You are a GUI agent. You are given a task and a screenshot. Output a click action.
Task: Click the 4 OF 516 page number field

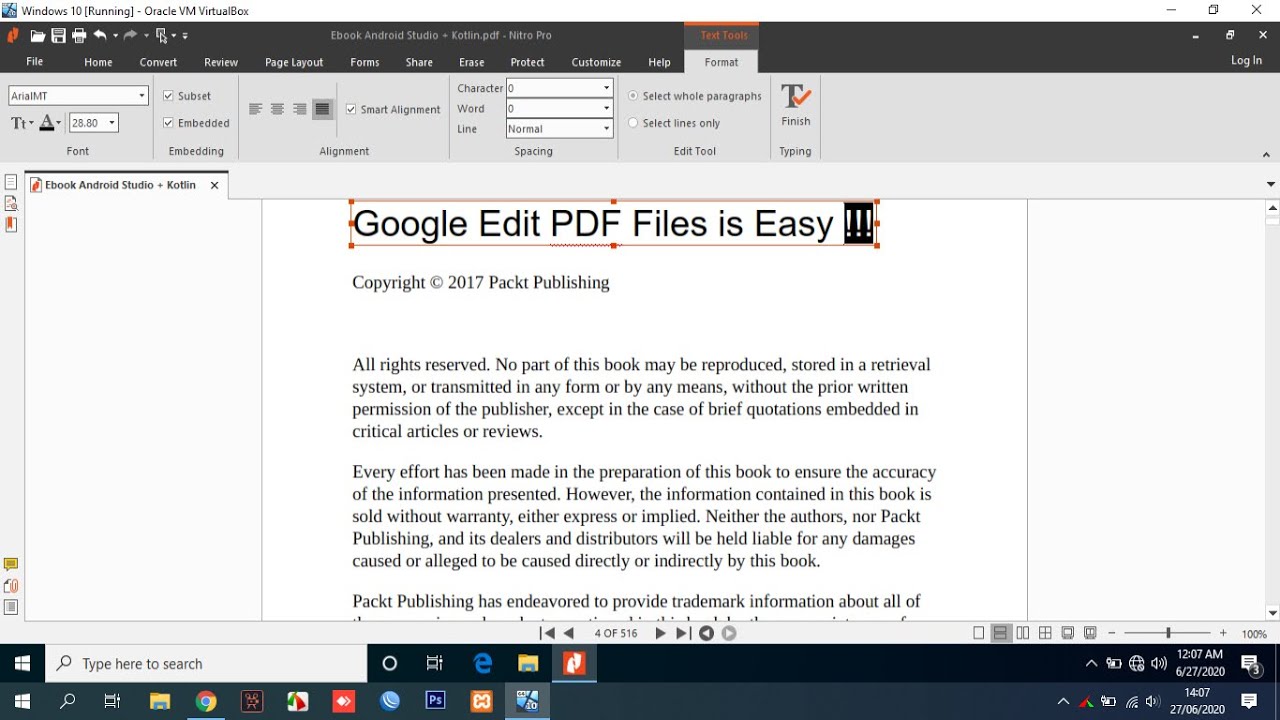point(615,633)
